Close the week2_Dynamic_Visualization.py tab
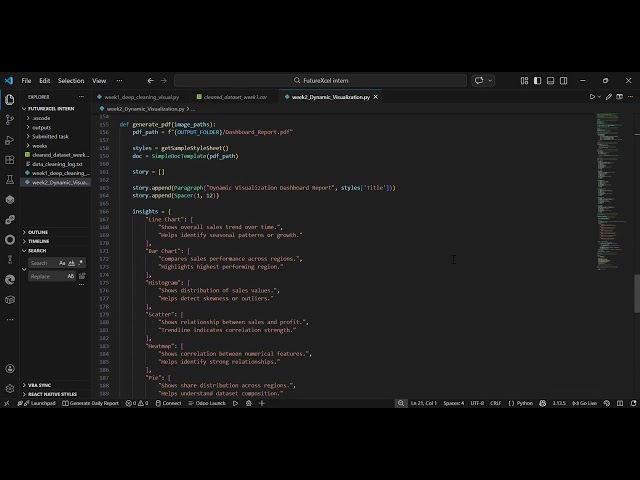 376,97
